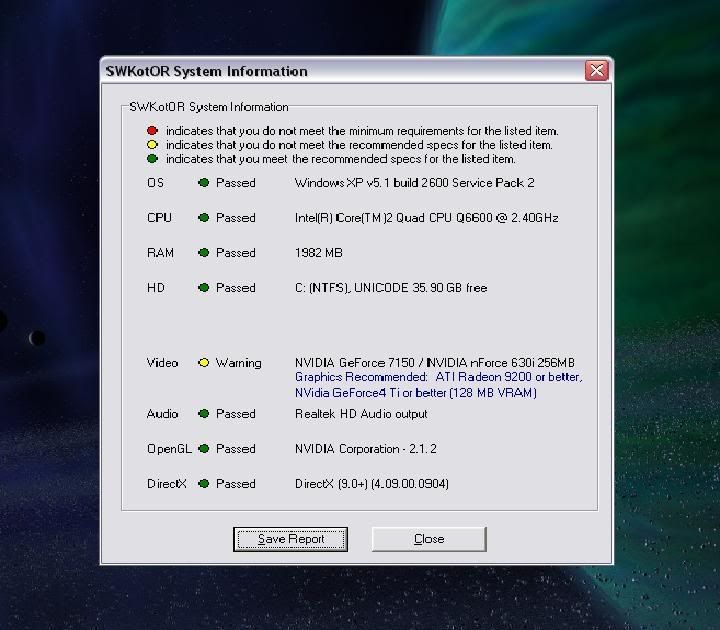This screenshot has width=720, height=630.
Task: Click the green status dot for HD
Action: point(203,288)
